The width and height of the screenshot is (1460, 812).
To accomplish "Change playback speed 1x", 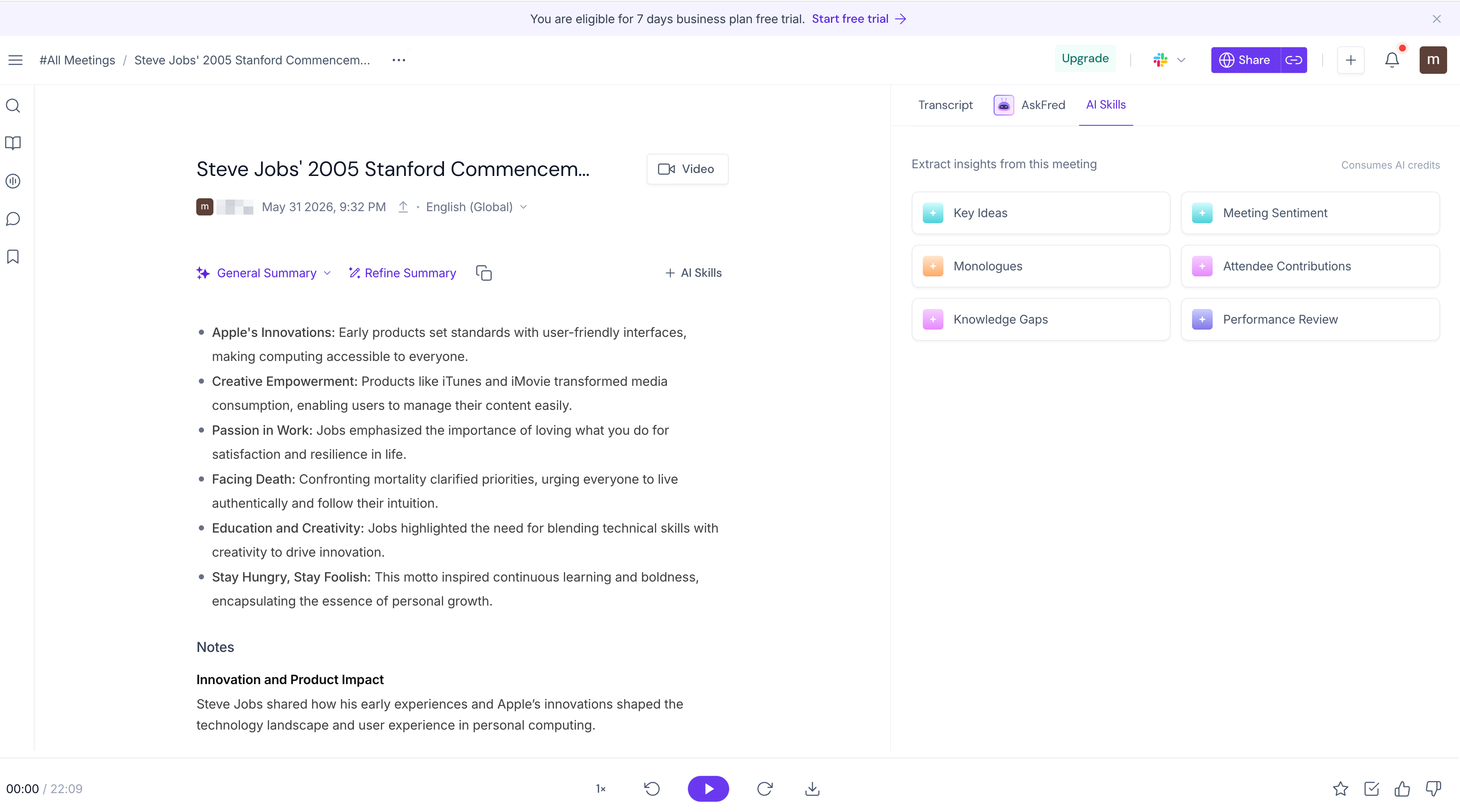I will 601,789.
